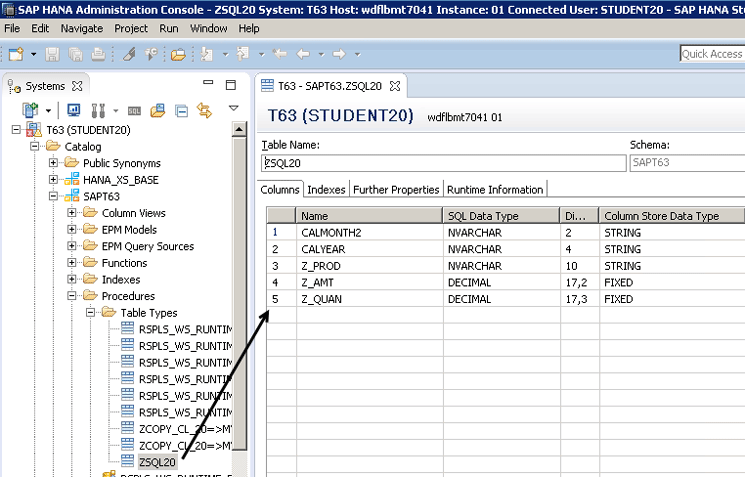The height and width of the screenshot is (477, 745).
Task: Close the Systems view tab
Action: pos(77,86)
